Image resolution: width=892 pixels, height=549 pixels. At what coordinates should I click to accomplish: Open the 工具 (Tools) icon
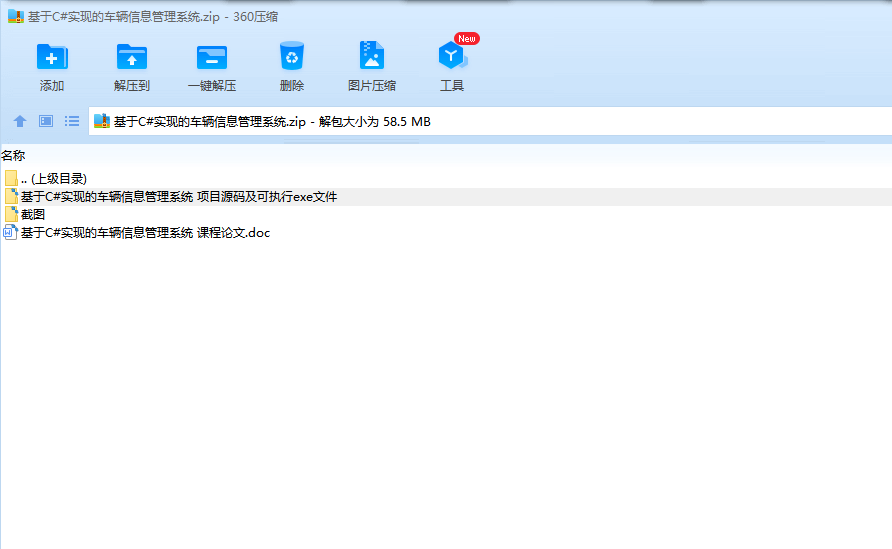(x=452, y=55)
